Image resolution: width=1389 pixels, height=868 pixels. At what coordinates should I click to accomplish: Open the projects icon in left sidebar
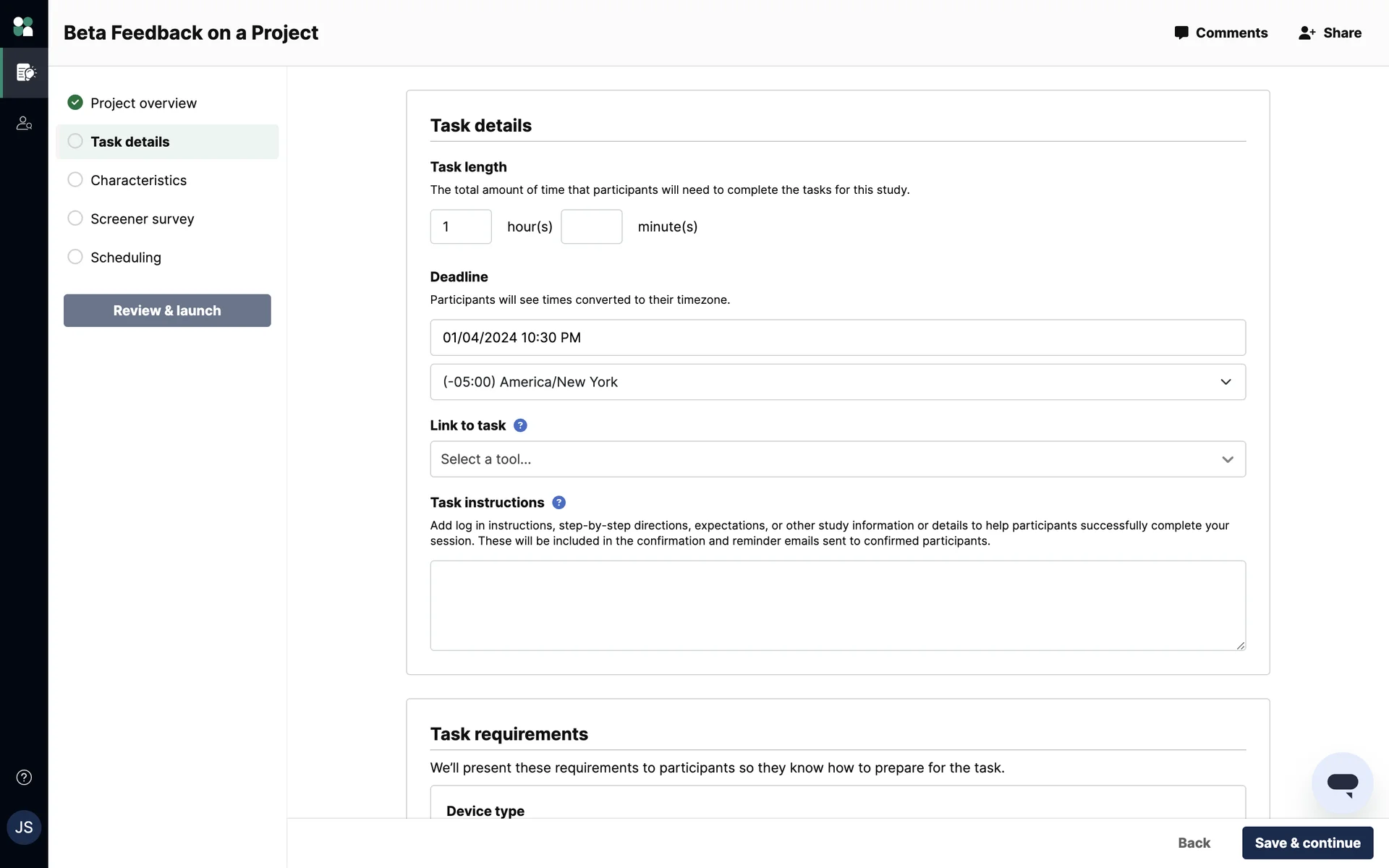[x=25, y=72]
